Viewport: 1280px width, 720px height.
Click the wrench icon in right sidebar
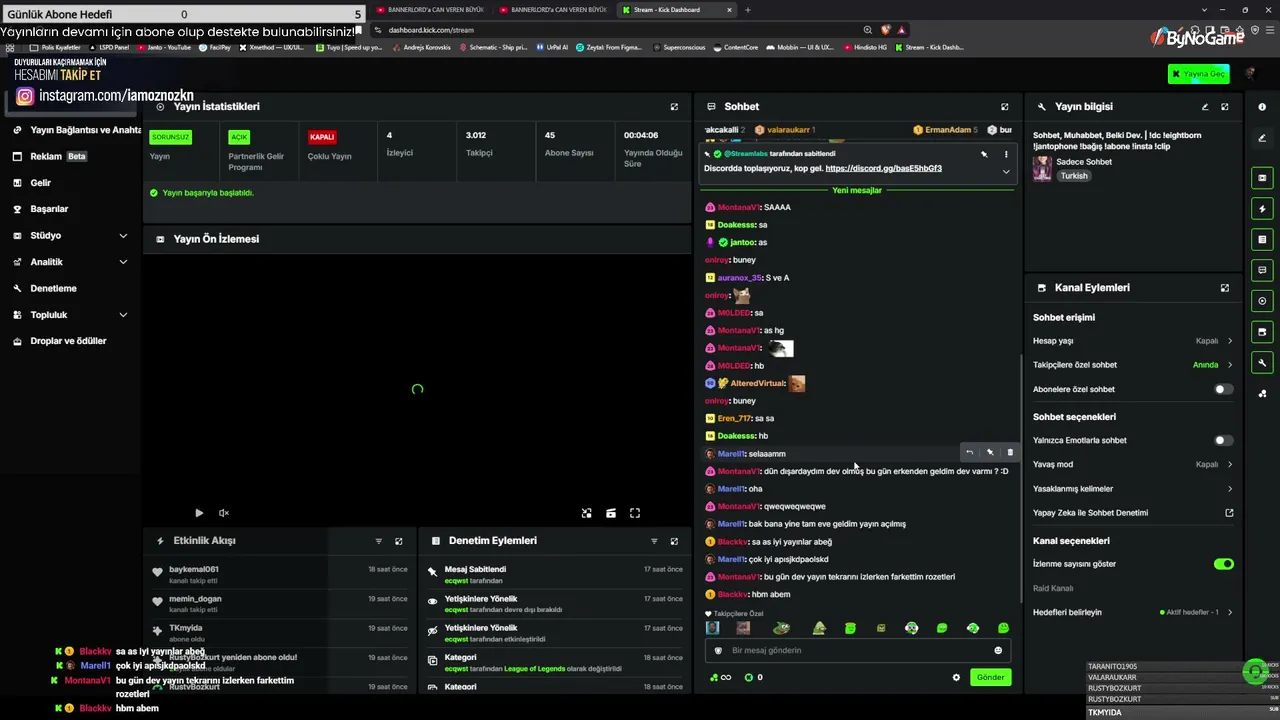tap(1262, 362)
